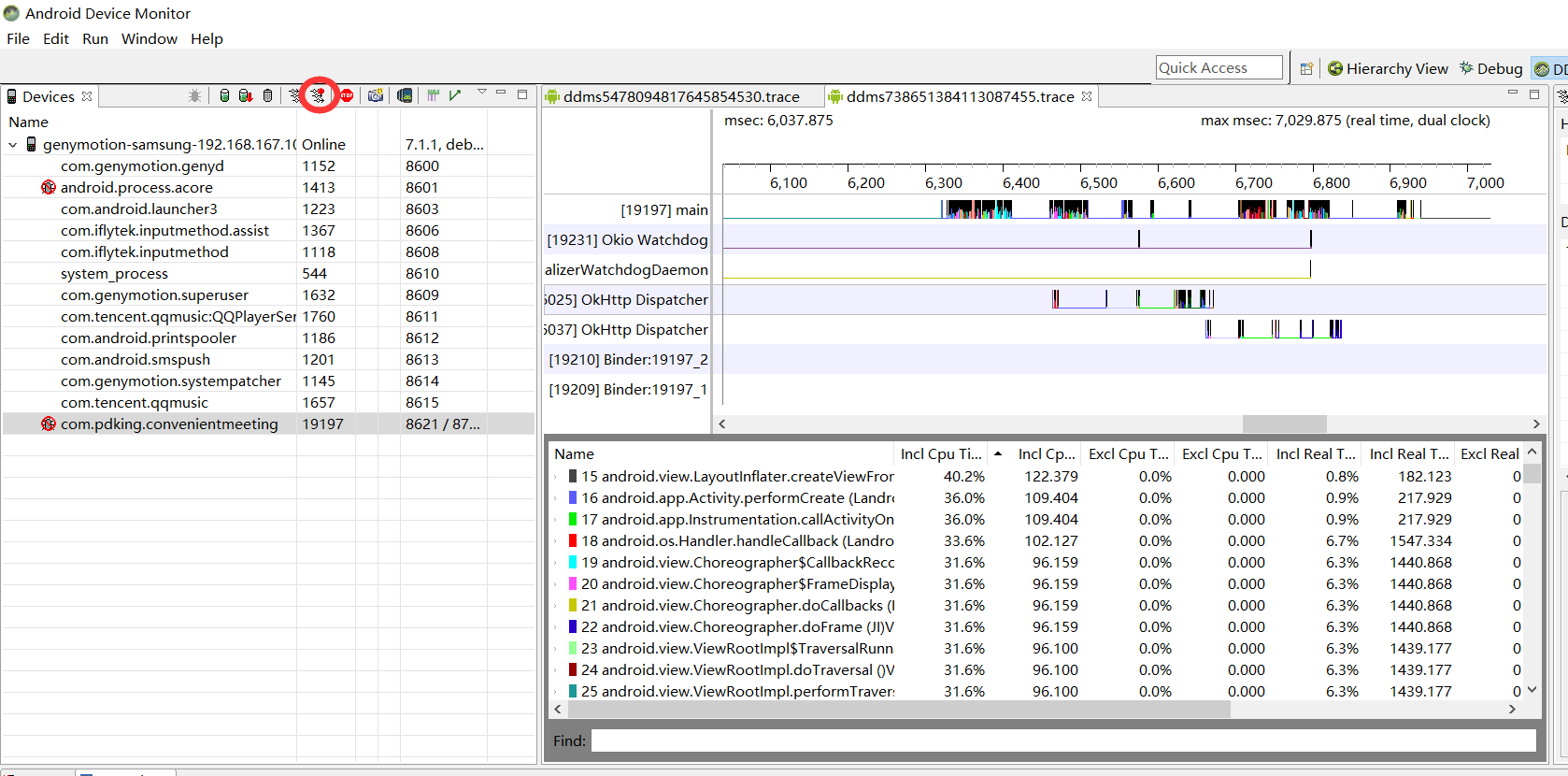Screen dimensions: 1568x776
Task: Toggle method profiling with the red-dot icon
Action: [x=319, y=95]
